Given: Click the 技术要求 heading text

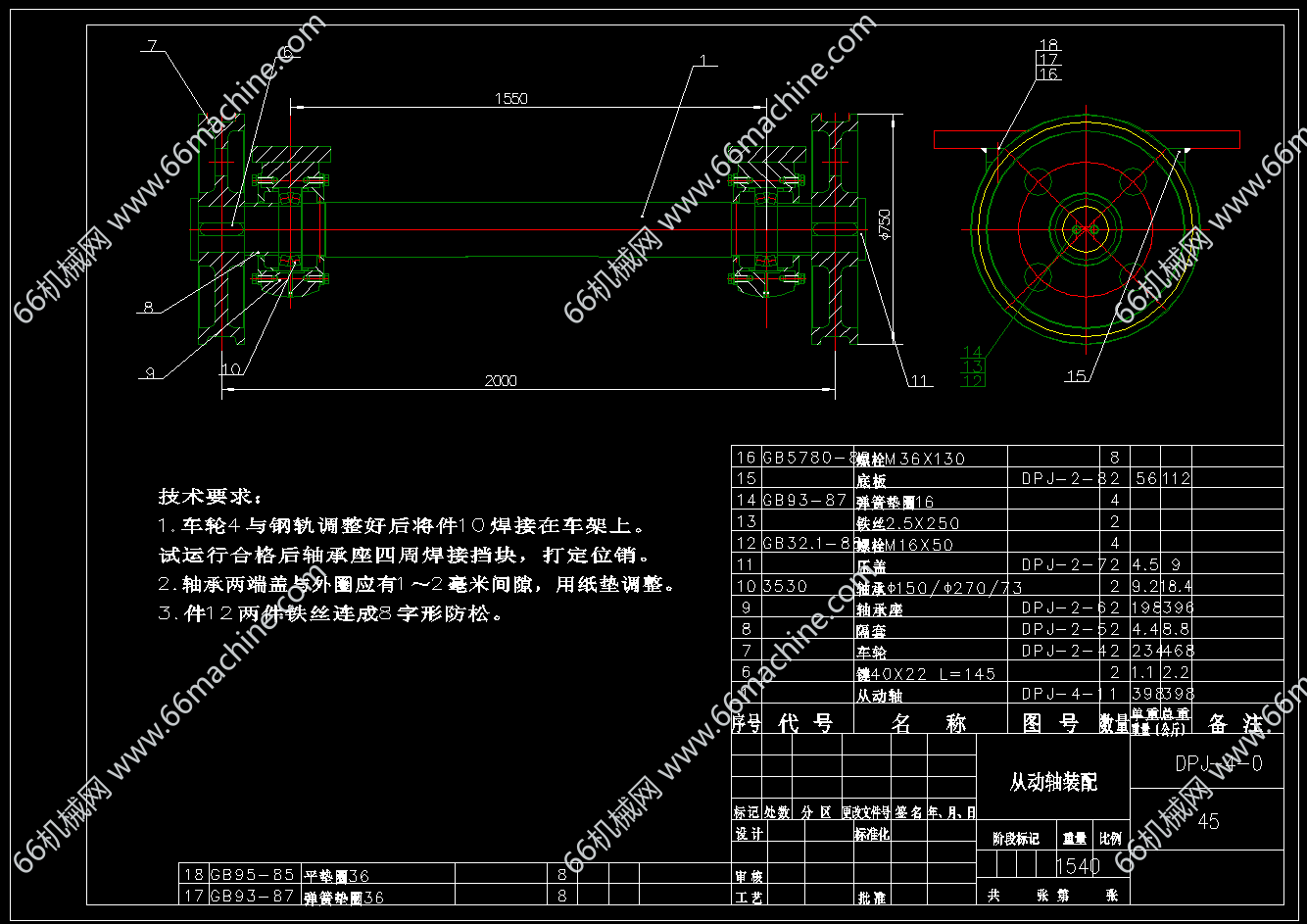Looking at the screenshot, I should click(211, 496).
